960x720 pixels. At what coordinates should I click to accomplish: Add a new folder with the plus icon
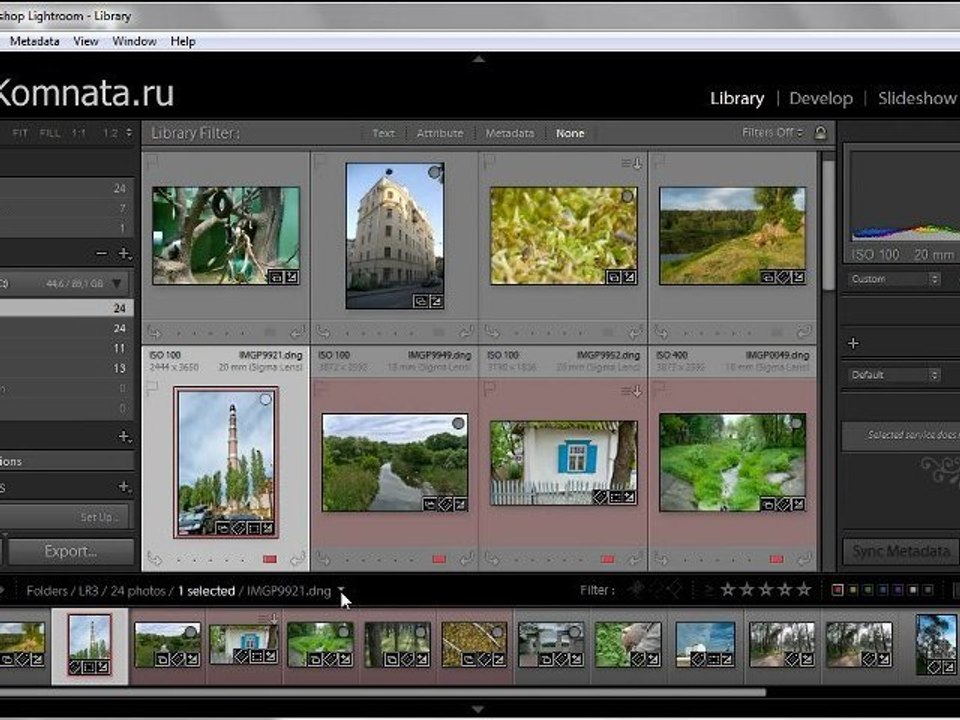tap(124, 253)
